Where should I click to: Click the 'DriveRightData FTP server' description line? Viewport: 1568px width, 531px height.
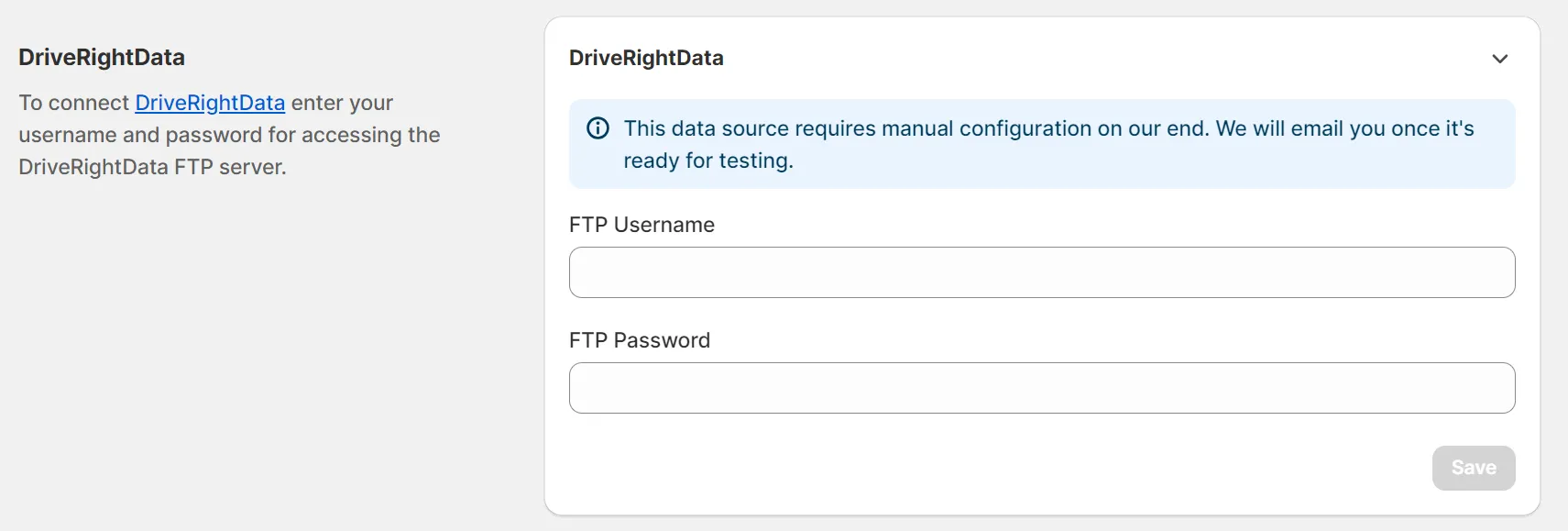(x=152, y=167)
